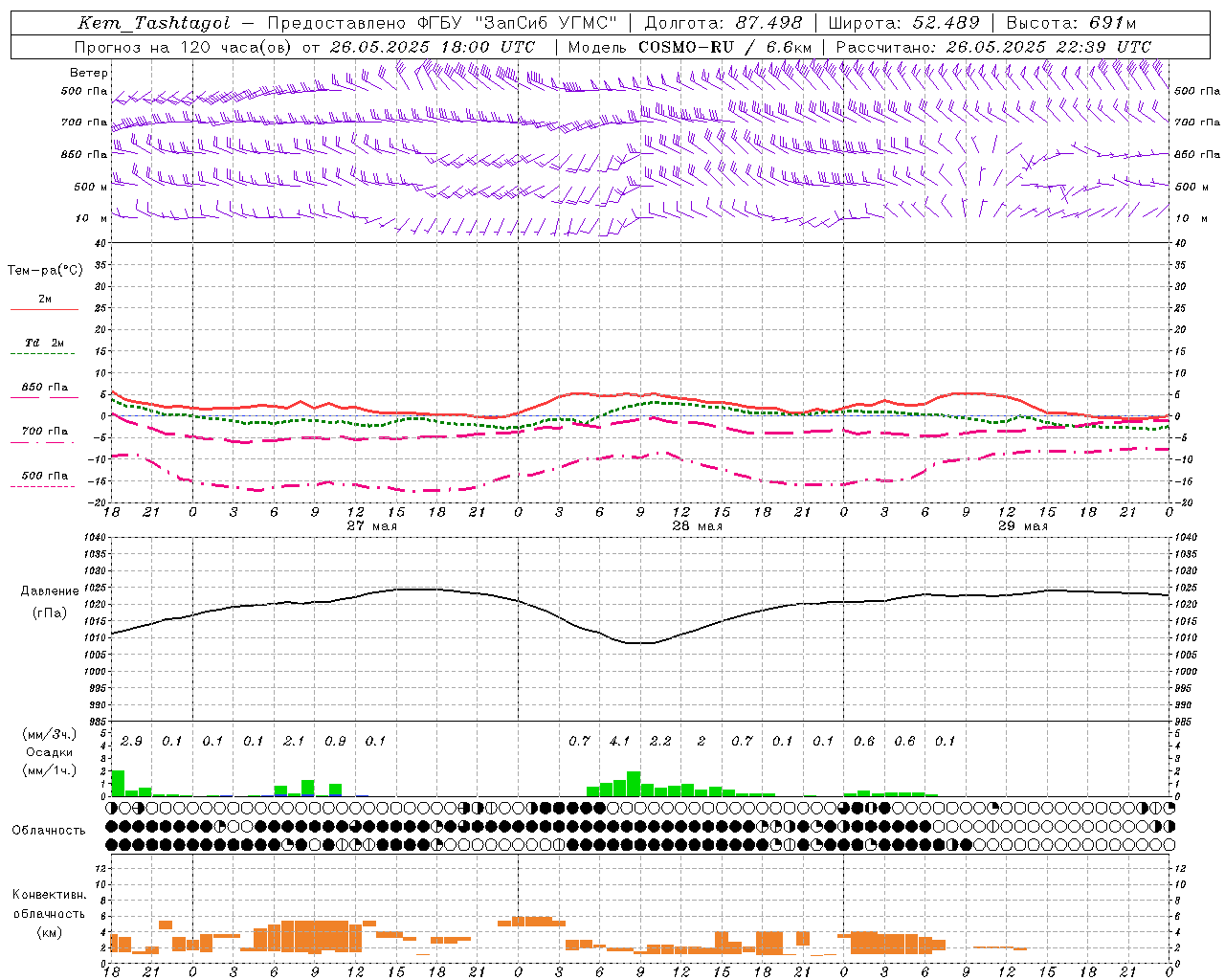Select the (мм/3ч.) unit label
1225x980 pixels.
coord(50,734)
